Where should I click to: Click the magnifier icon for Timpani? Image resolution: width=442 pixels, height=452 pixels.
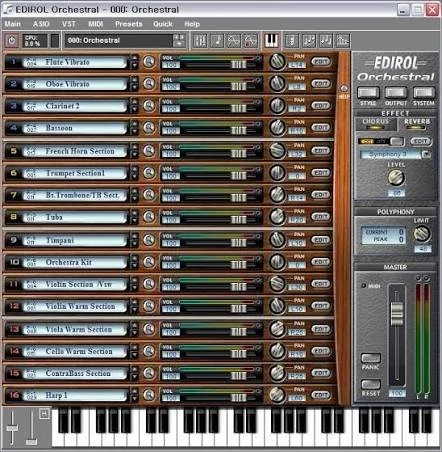pos(149,240)
